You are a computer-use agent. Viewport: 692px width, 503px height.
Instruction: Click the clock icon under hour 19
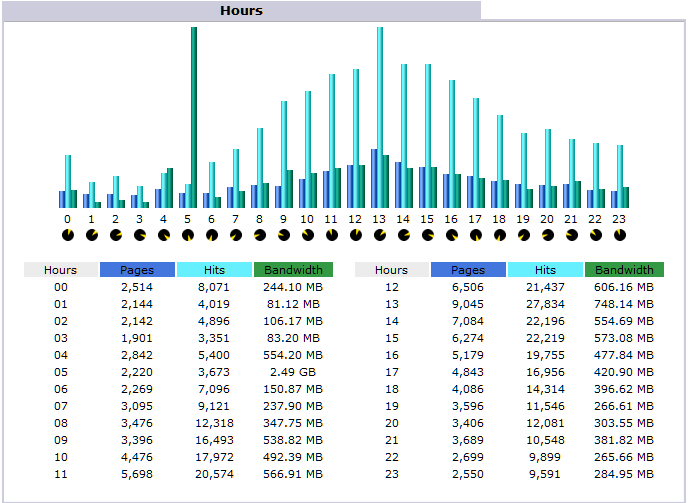524,235
